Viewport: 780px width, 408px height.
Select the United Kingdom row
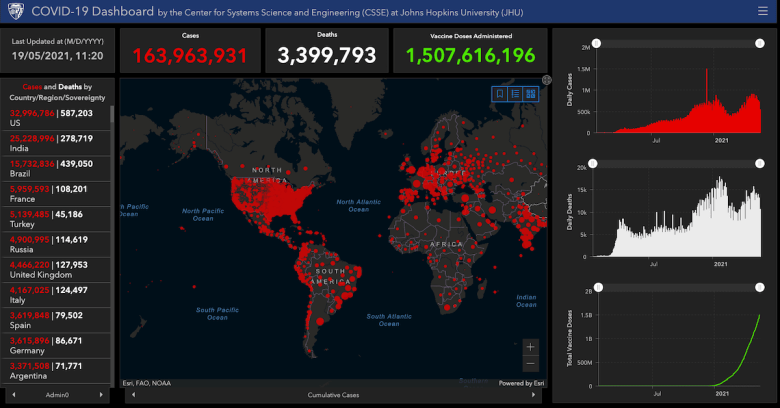55,270
